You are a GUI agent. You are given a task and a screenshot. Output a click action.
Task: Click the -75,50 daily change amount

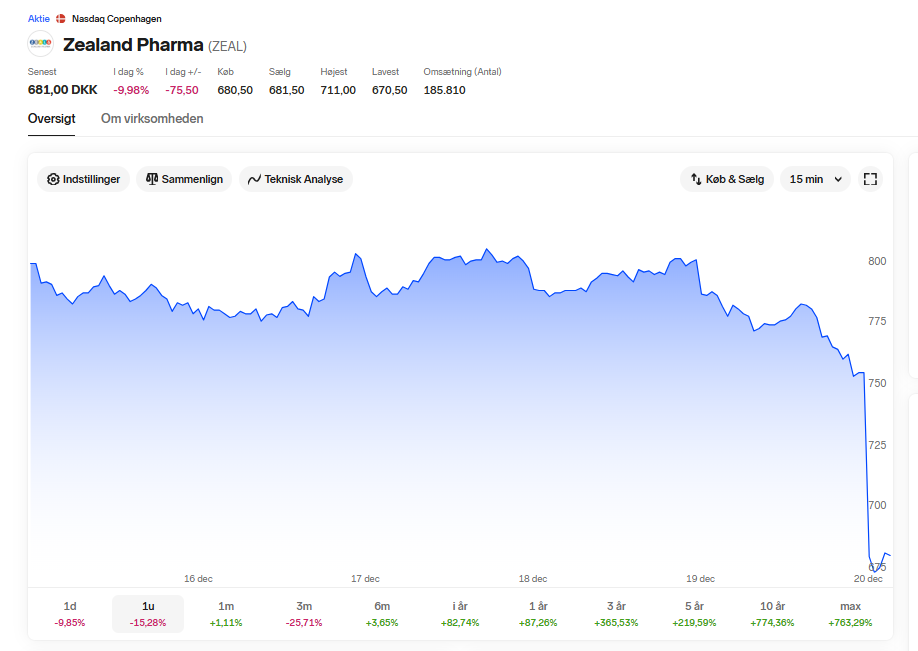coord(181,90)
